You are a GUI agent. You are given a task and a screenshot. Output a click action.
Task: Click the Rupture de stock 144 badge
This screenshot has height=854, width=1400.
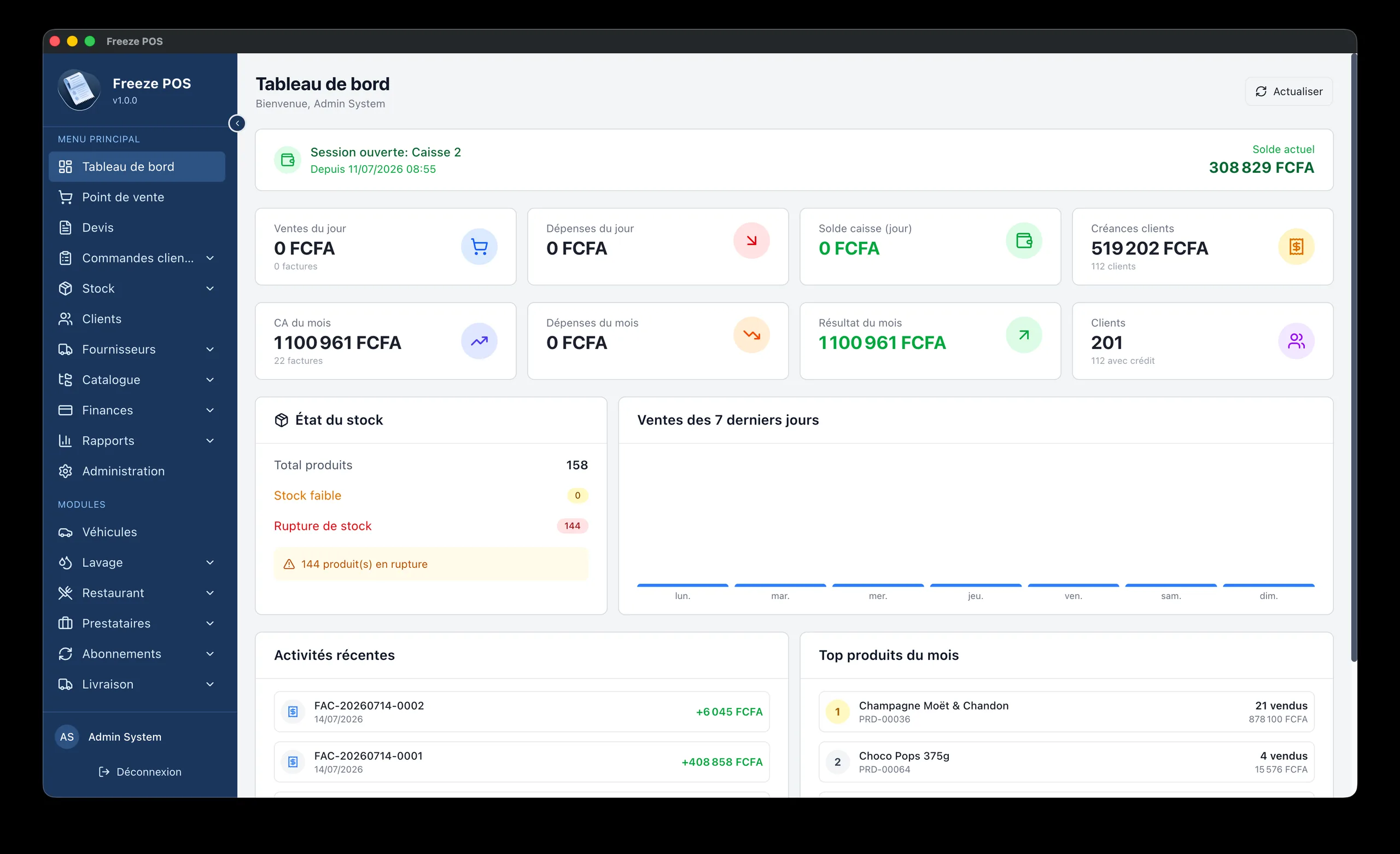click(x=572, y=526)
